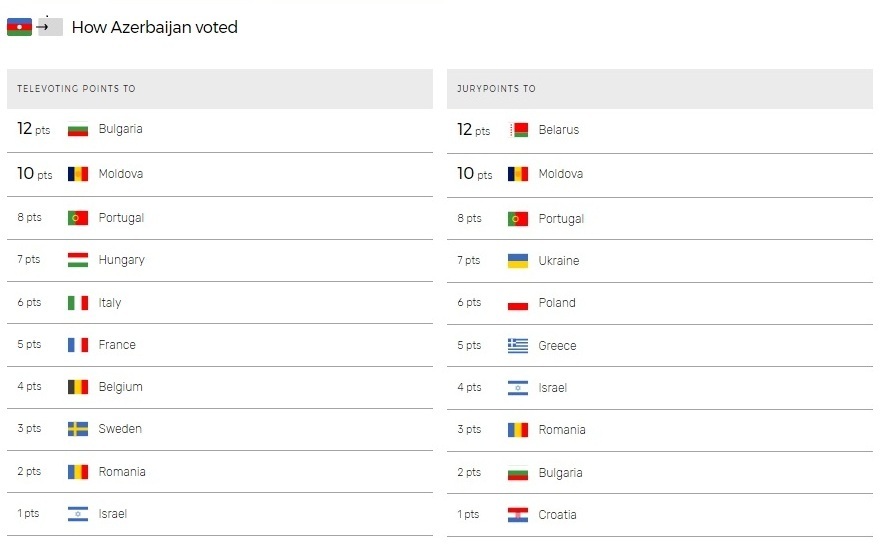Click the Croatia flag in jury 1 pts
885x551 pixels.
click(x=518, y=515)
